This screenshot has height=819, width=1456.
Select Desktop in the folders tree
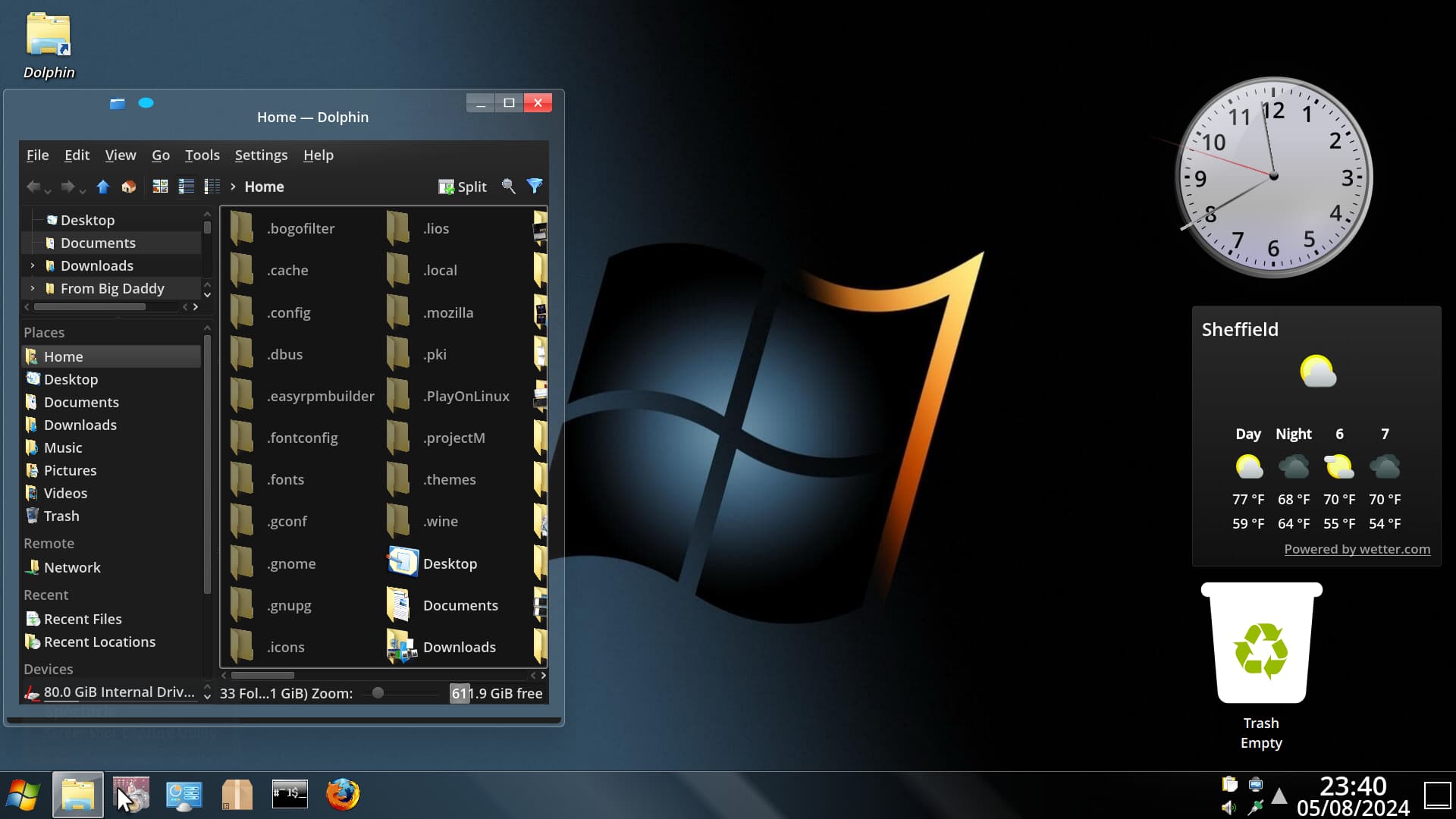coord(87,220)
